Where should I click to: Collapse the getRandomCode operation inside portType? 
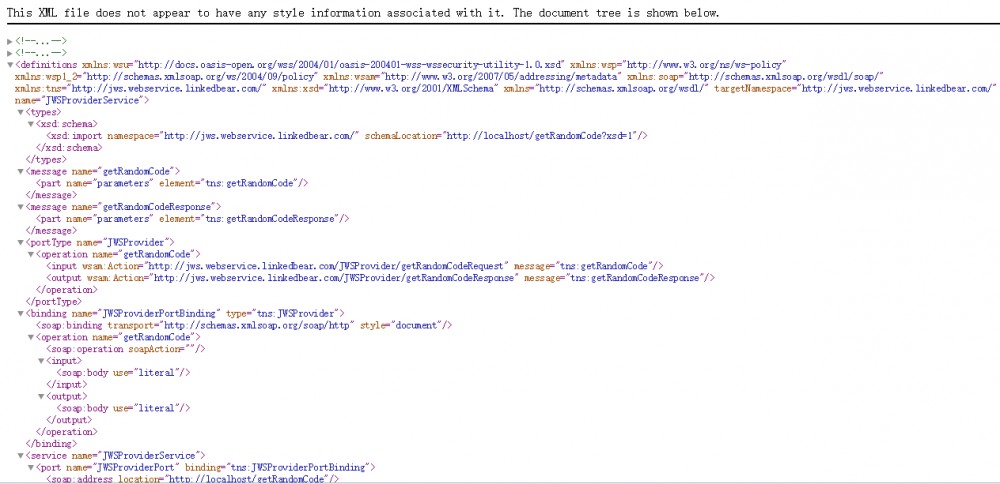tap(31, 254)
